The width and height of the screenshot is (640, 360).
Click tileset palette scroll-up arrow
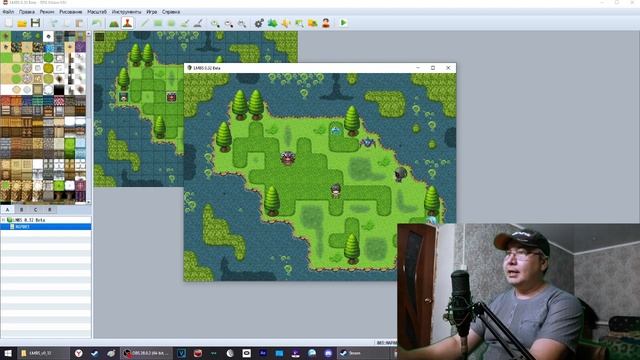(x=89, y=34)
